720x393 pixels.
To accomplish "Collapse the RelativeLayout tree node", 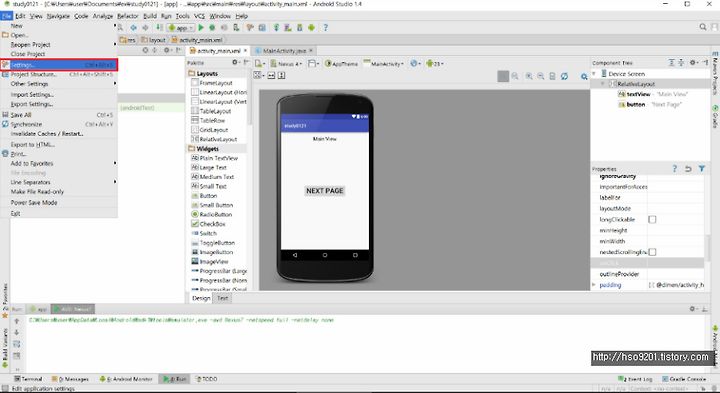I will click(603, 84).
